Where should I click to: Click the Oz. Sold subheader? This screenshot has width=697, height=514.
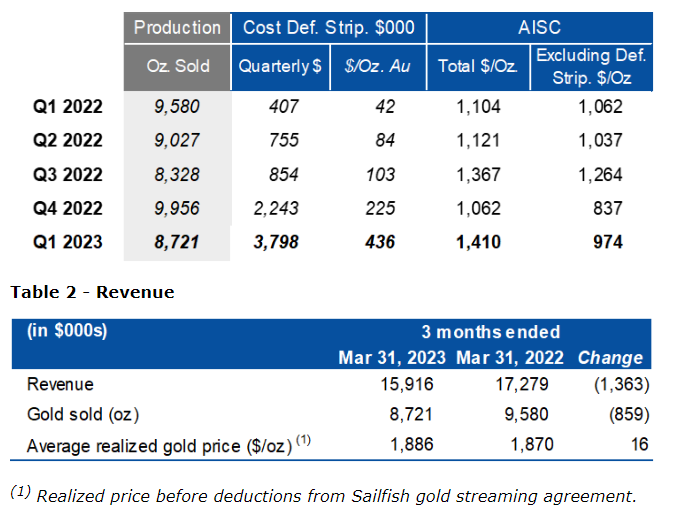[x=177, y=67]
